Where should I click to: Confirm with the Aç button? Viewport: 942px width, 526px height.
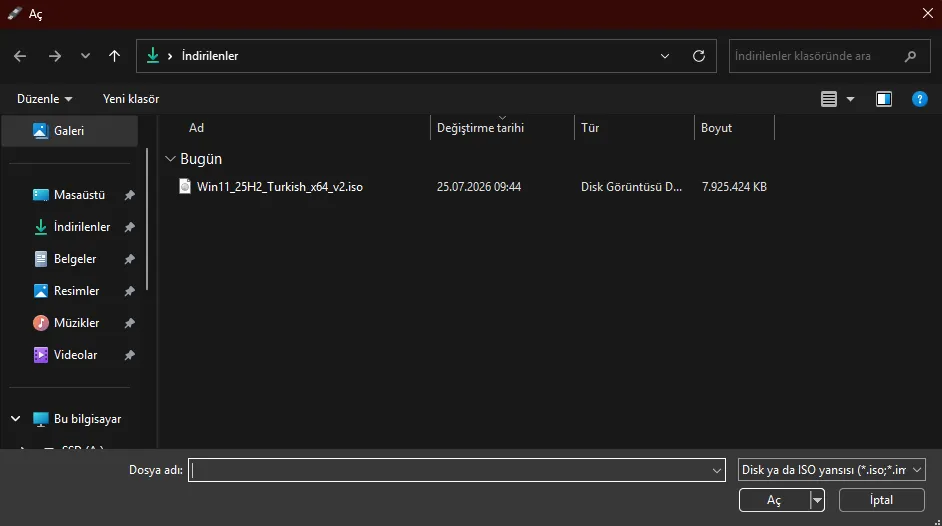tap(774, 500)
